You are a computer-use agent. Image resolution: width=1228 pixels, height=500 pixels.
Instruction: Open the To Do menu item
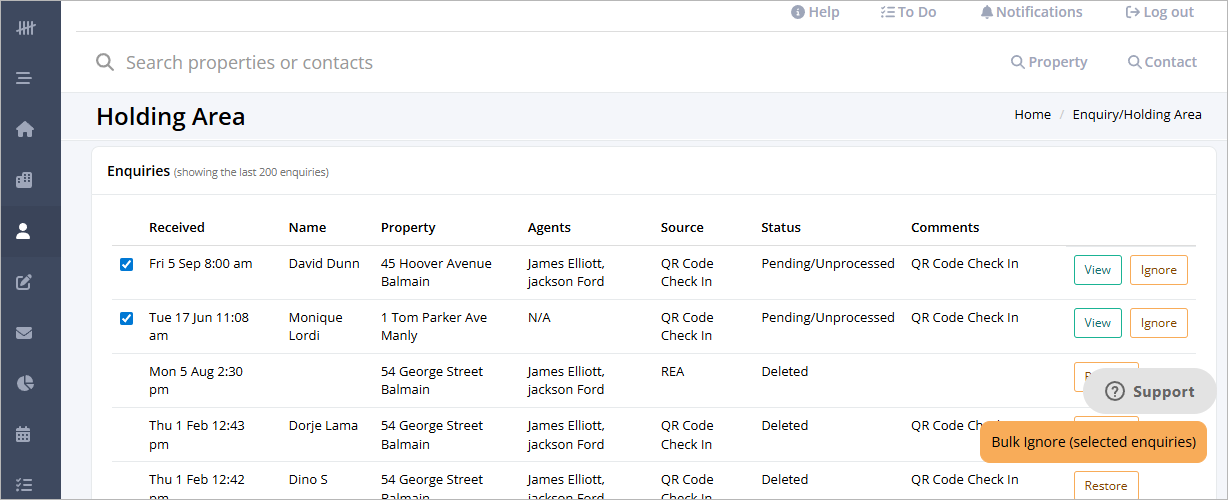908,12
